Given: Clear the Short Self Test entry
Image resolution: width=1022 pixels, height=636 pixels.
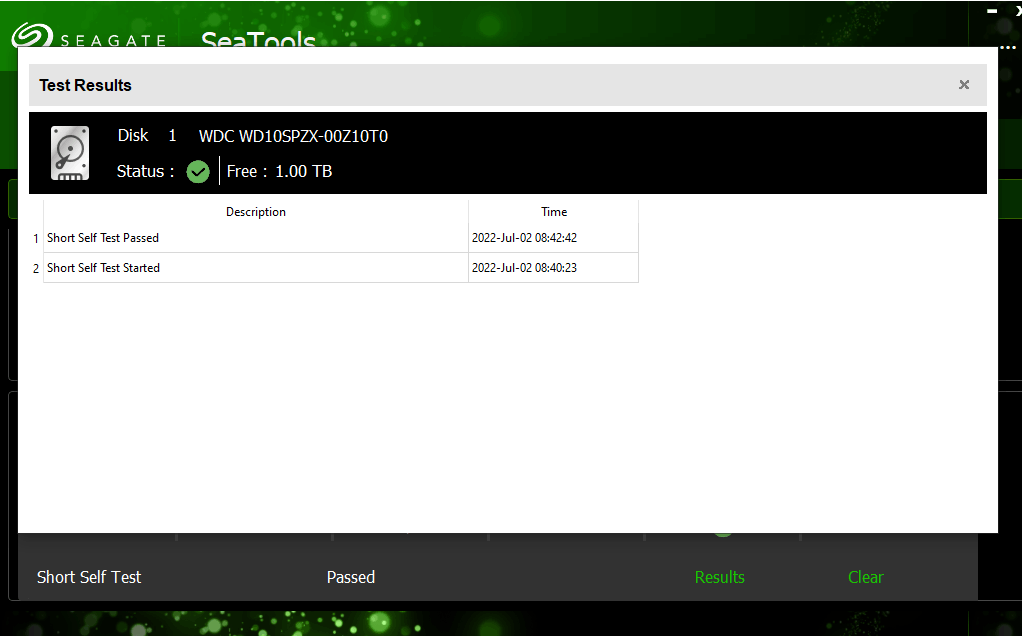Looking at the screenshot, I should (x=866, y=577).
